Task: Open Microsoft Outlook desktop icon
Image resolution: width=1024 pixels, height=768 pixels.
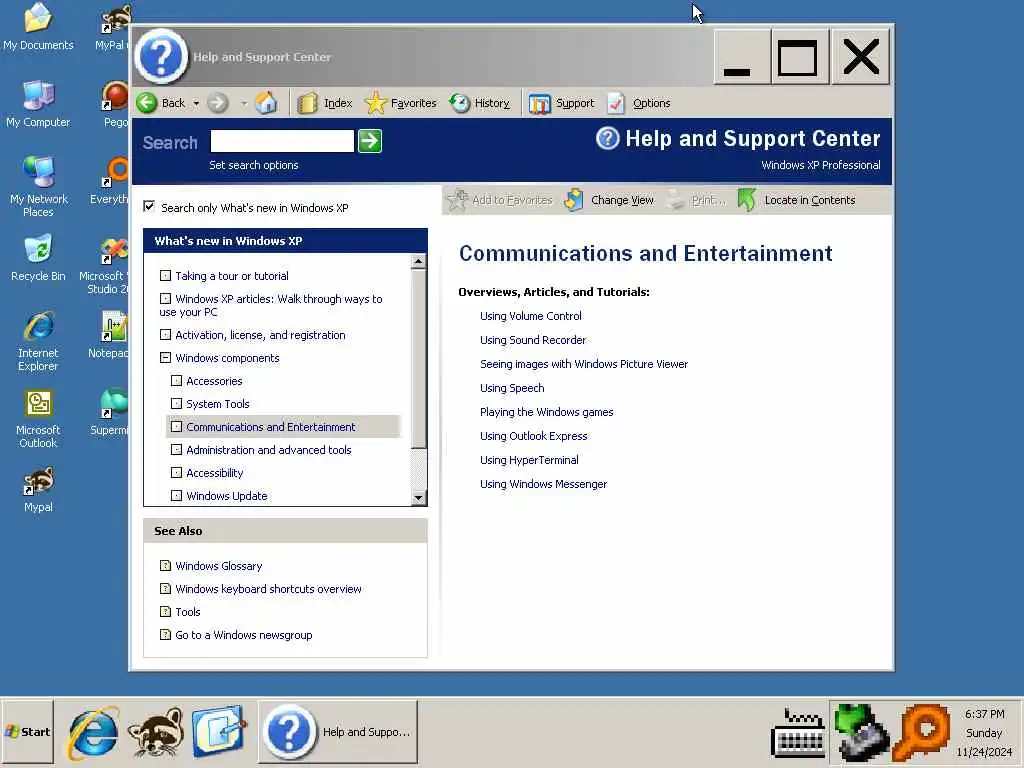Action: tap(38, 419)
